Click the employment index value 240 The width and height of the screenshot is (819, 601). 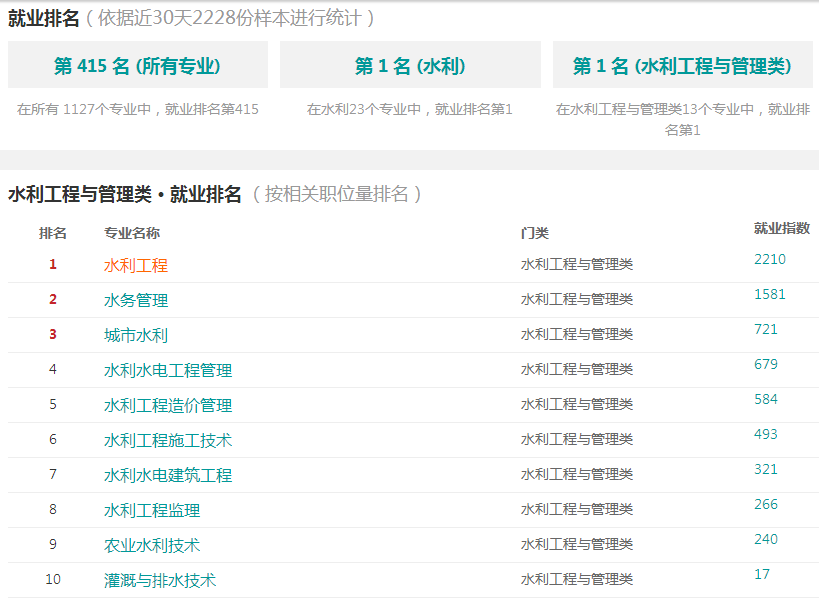click(766, 539)
